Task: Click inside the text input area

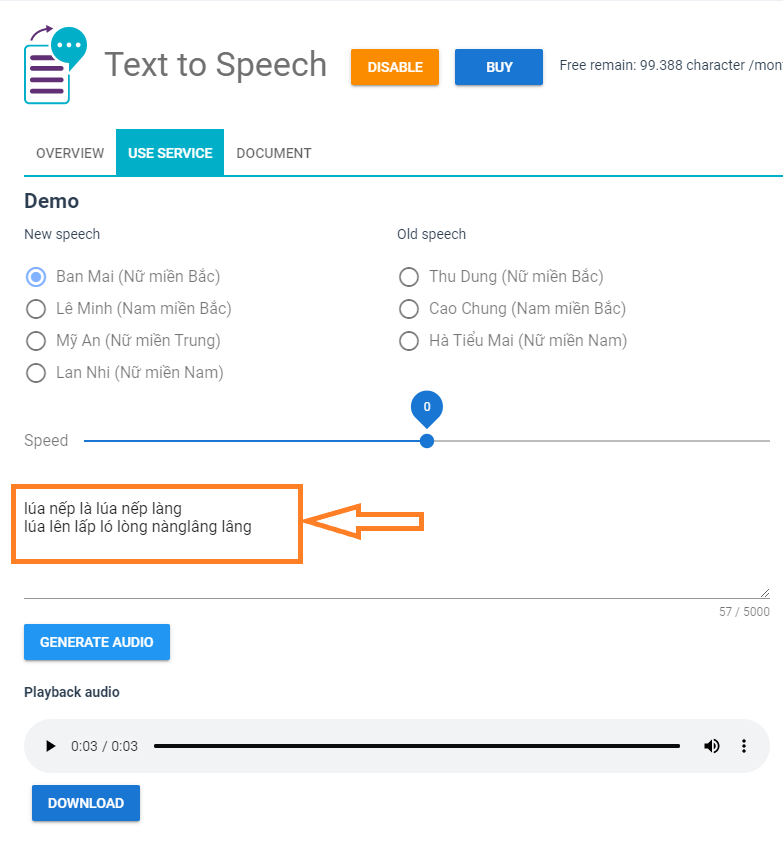Action: [397, 541]
